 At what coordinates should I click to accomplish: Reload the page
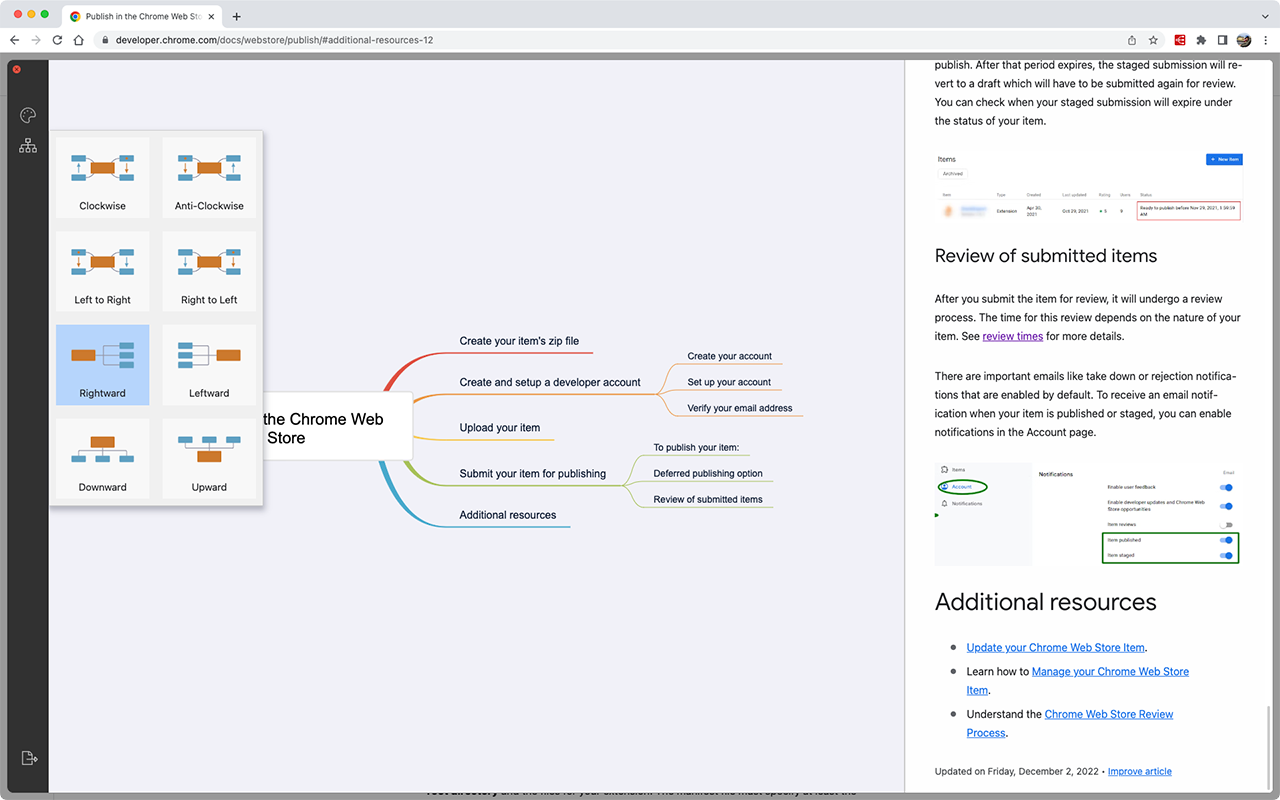(57, 40)
